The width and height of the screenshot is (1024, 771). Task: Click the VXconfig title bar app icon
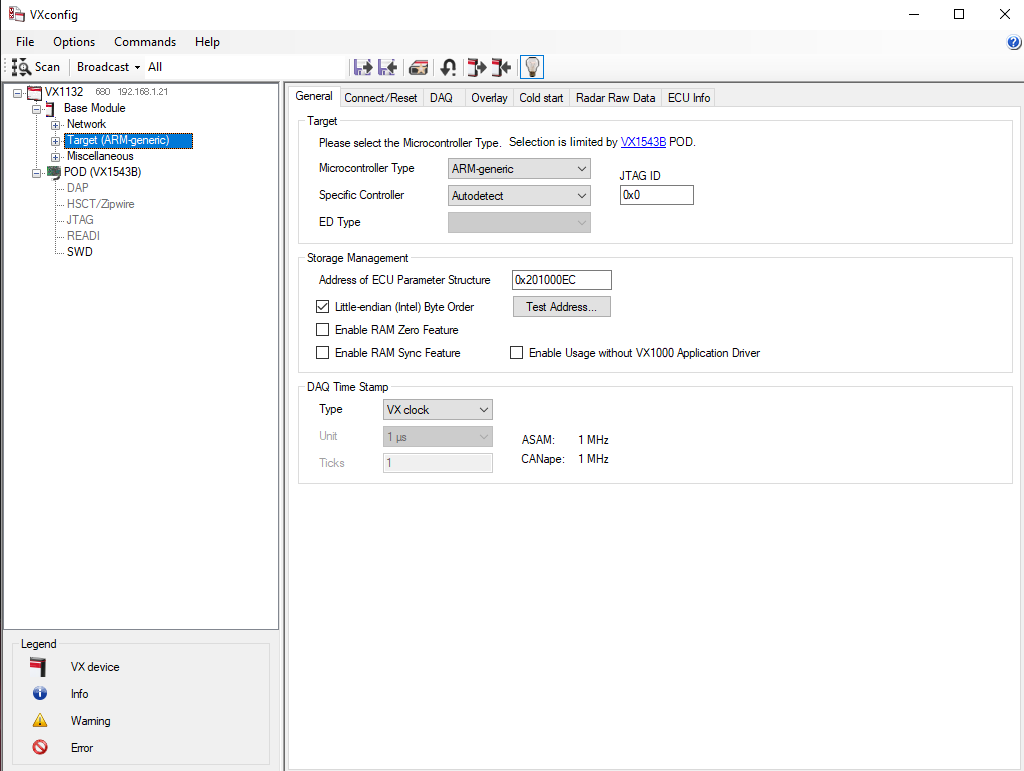click(16, 14)
